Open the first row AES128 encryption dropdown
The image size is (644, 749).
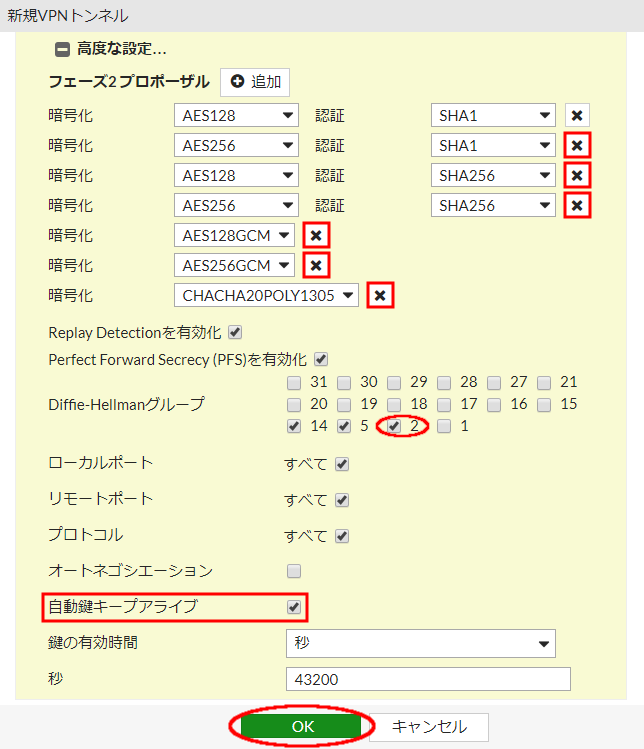236,115
